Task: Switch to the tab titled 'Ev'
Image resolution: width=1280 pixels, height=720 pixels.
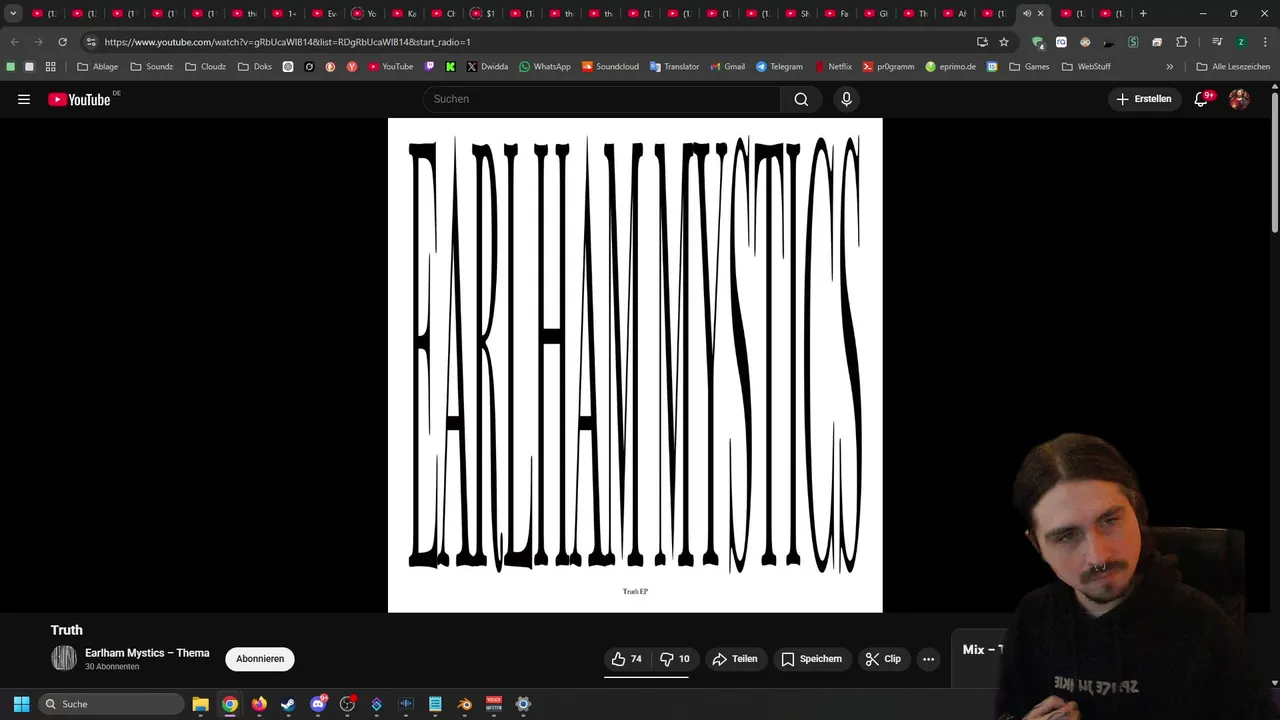Action: tap(325, 13)
